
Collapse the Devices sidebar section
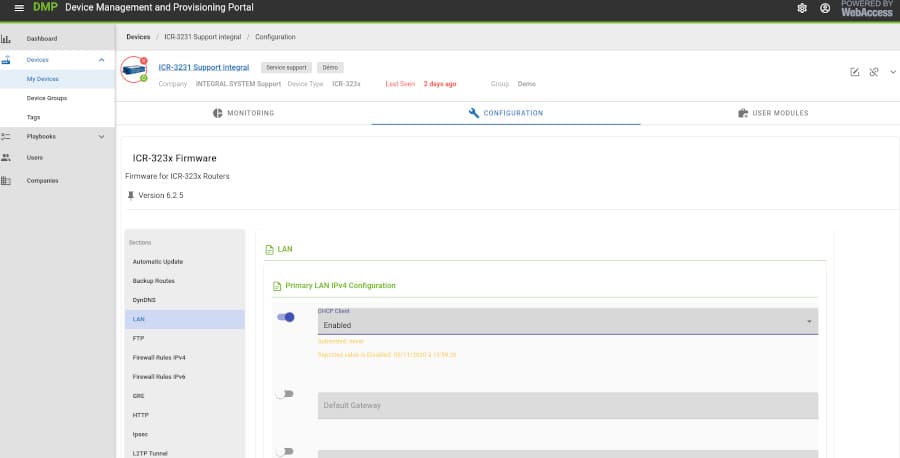click(x=101, y=60)
